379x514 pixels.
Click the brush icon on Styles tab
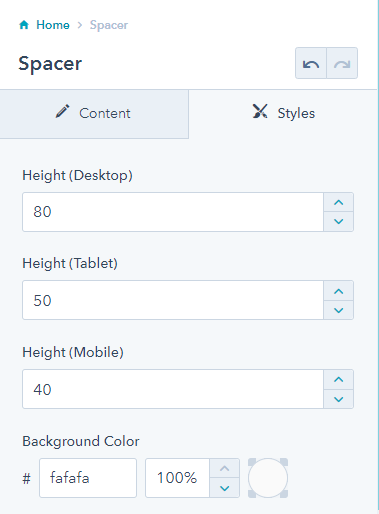pos(260,111)
